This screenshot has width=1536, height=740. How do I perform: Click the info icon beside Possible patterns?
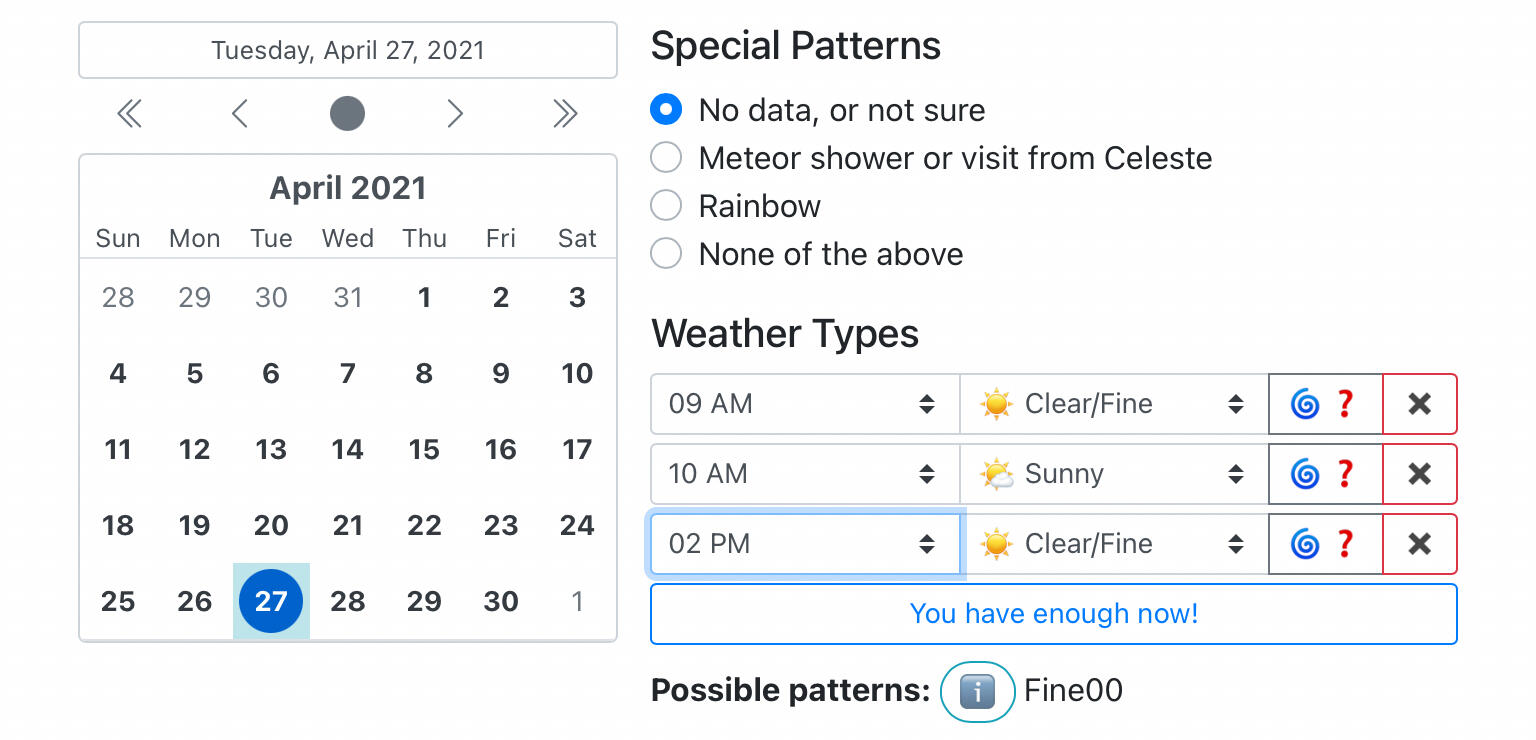click(977, 691)
